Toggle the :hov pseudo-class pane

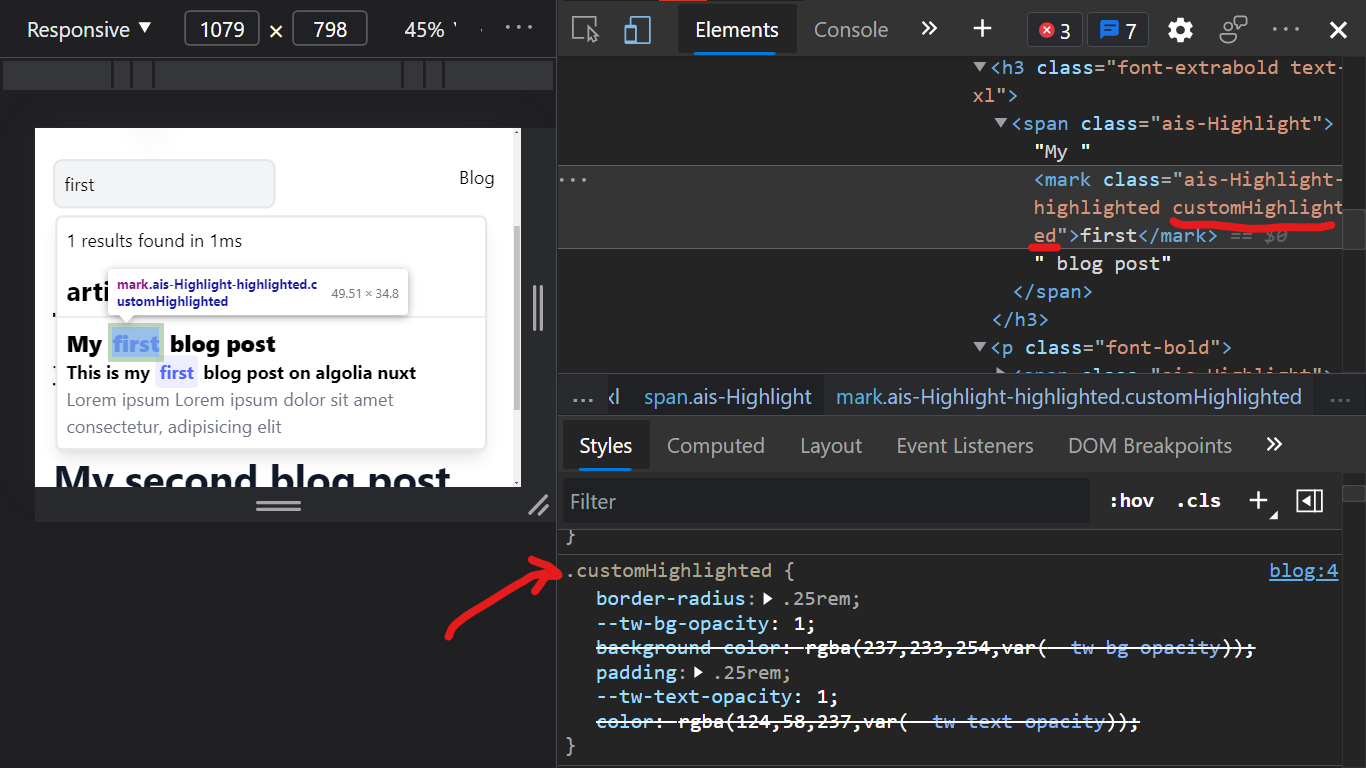1131,500
